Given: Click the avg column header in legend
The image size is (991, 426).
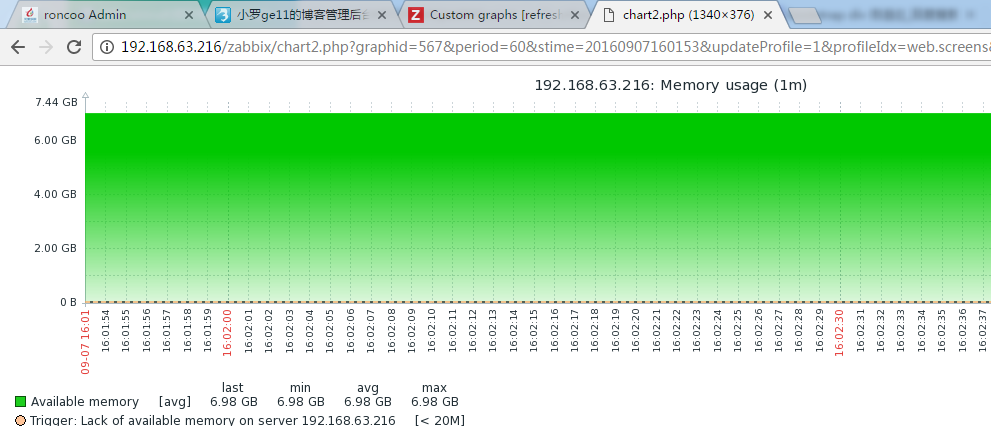Looking at the screenshot, I should click(367, 387).
